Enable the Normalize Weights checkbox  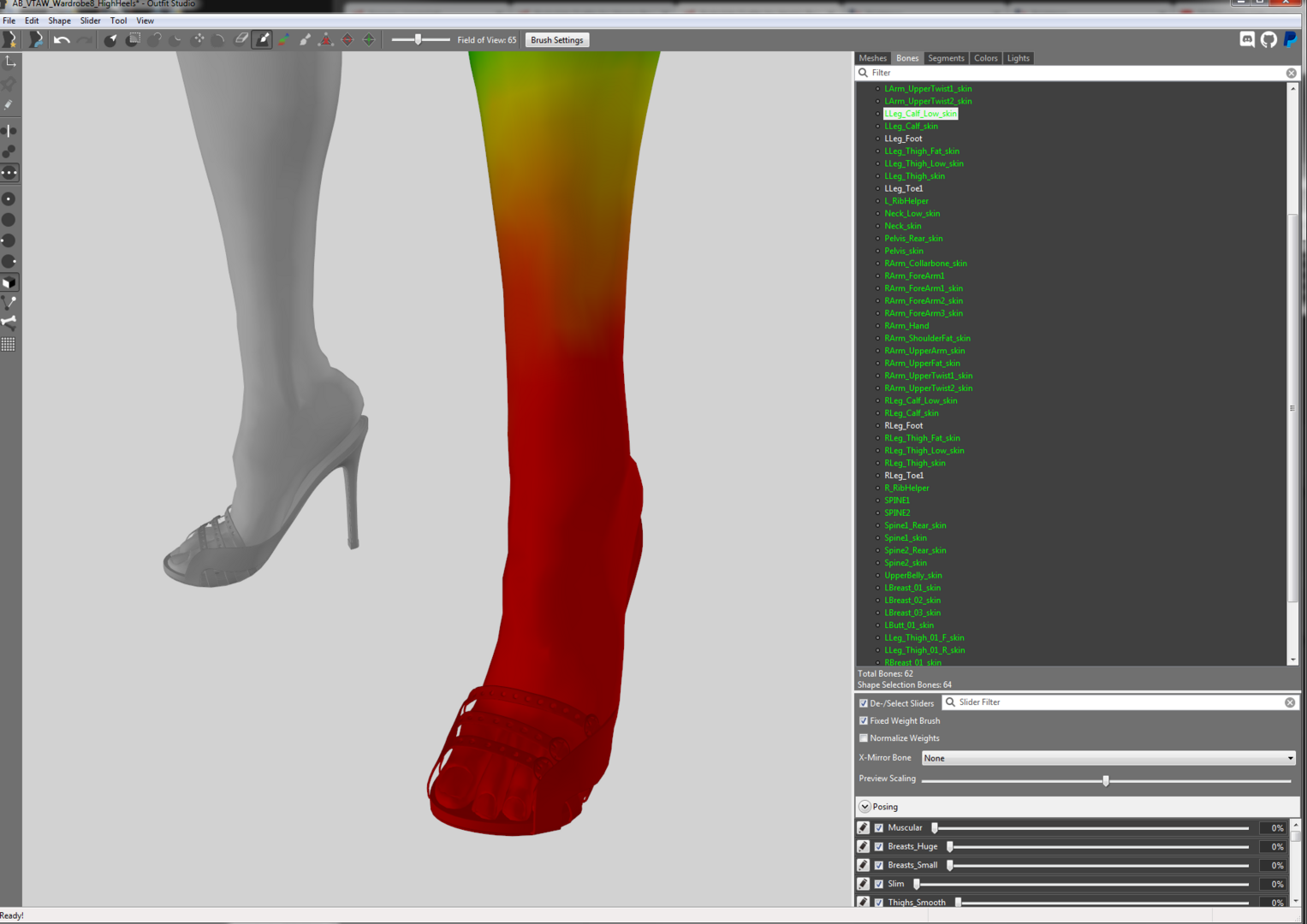coord(864,737)
